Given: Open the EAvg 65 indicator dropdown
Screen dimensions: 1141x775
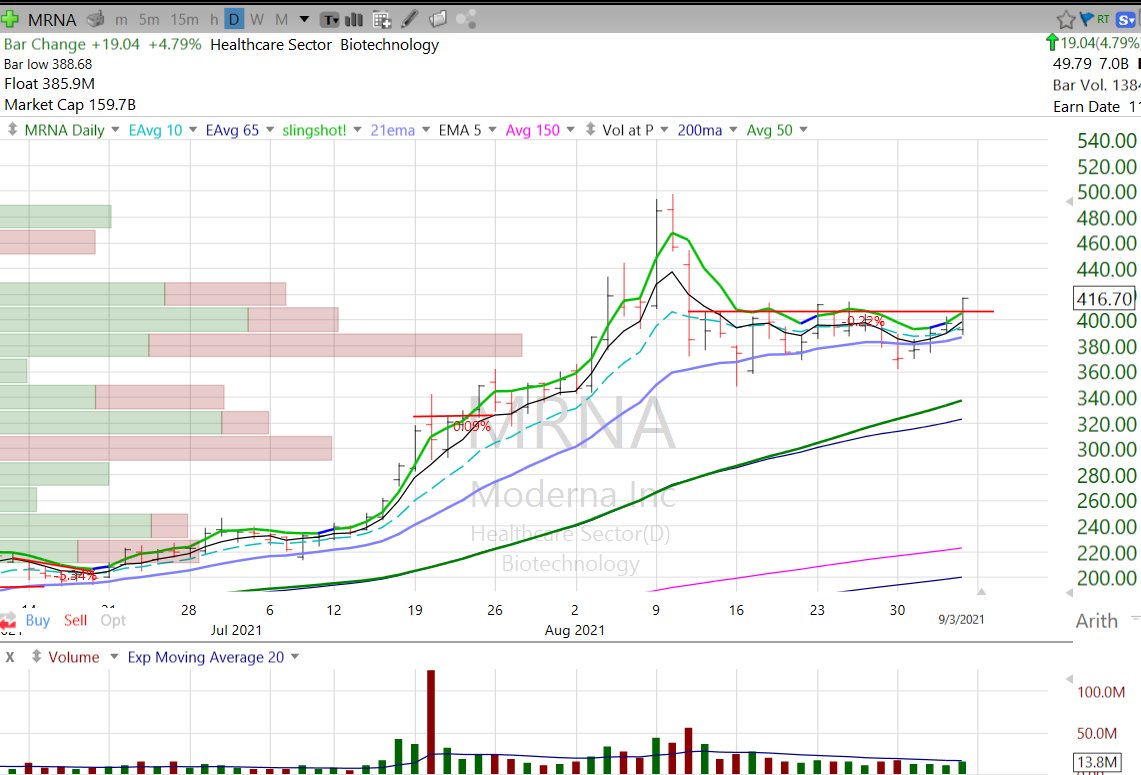Looking at the screenshot, I should pyautogui.click(x=270, y=130).
